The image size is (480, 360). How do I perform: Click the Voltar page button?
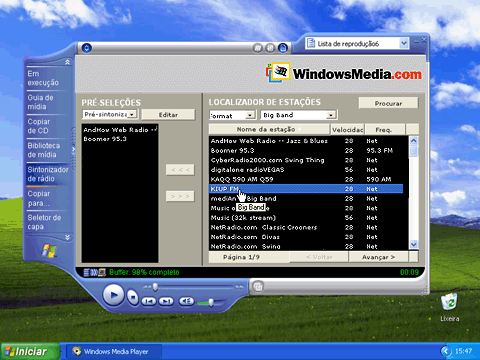(319, 257)
